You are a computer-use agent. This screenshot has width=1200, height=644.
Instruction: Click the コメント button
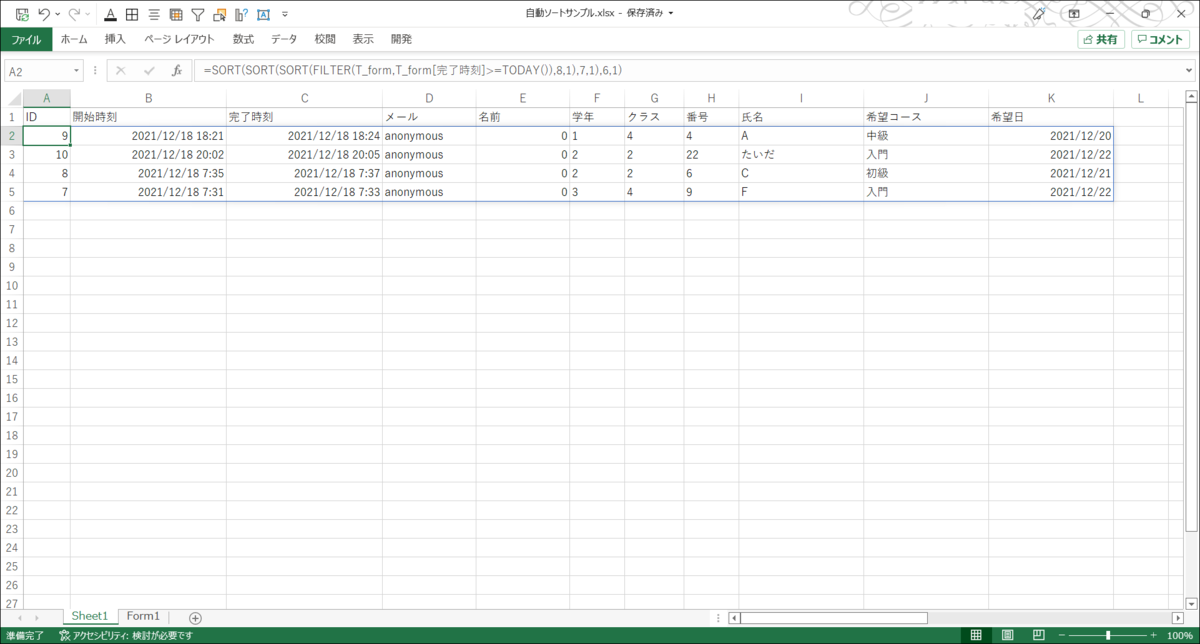pyautogui.click(x=1159, y=40)
